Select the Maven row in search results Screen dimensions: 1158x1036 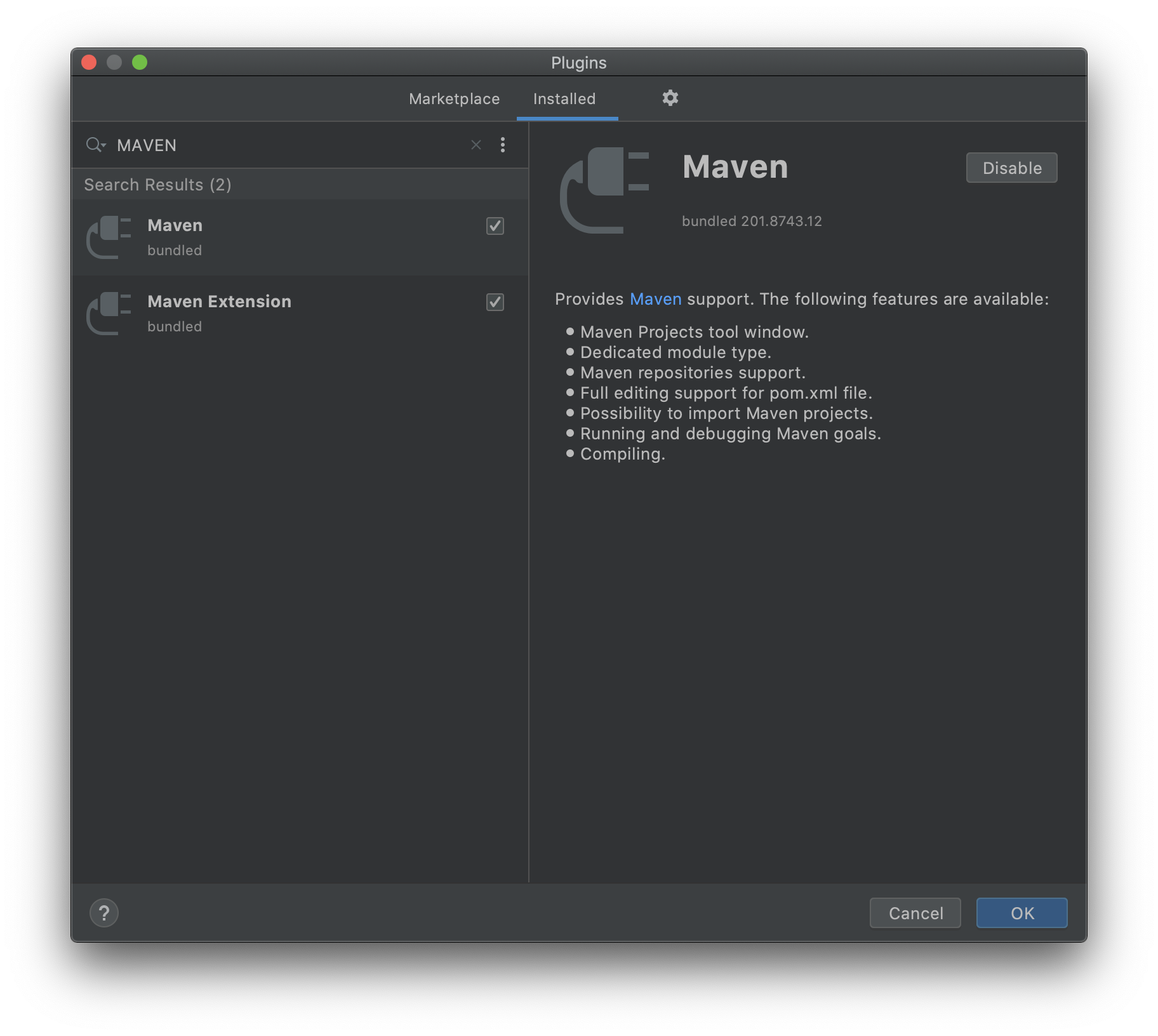[300, 237]
